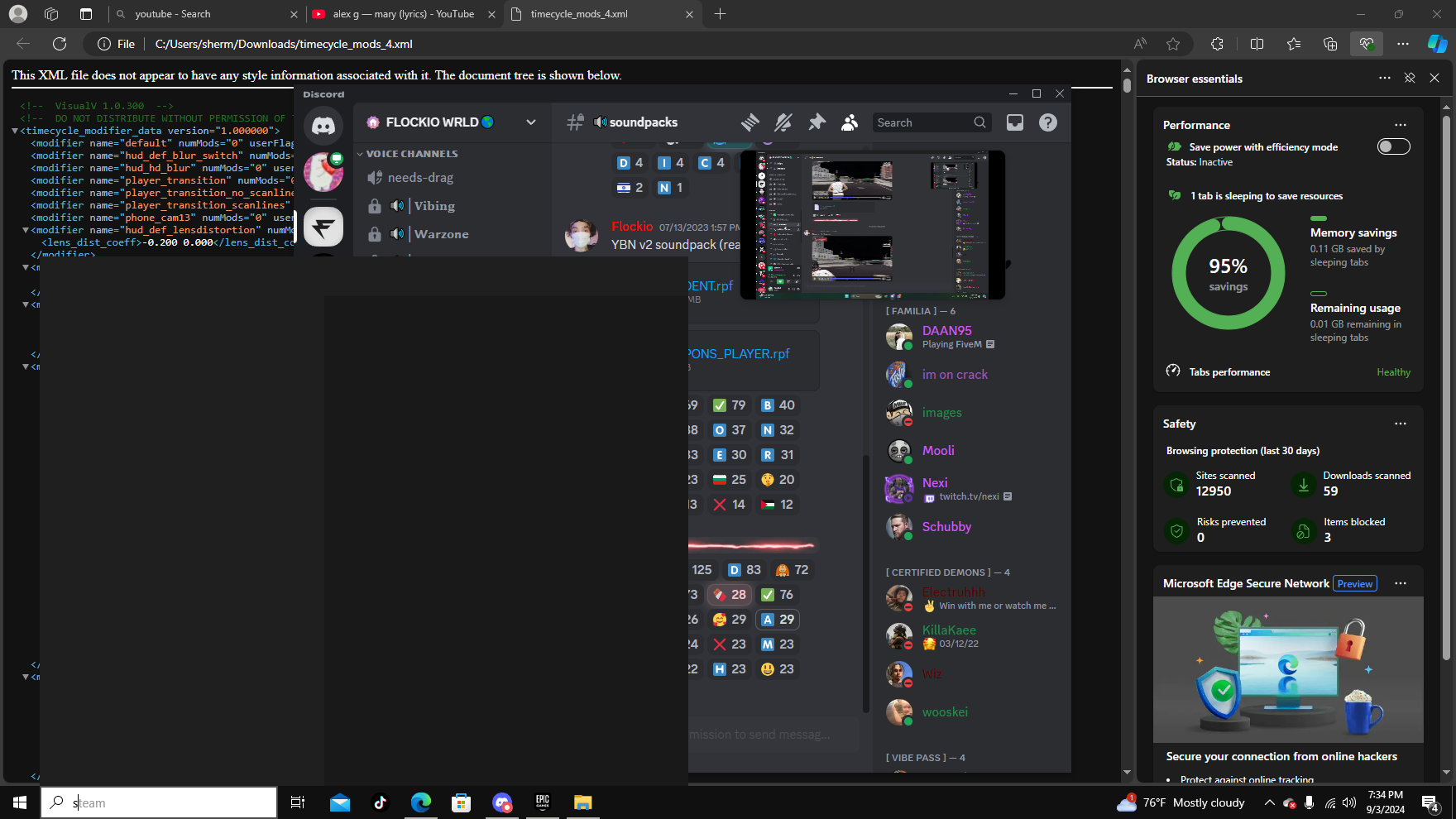Add page to favorites star icon
Viewport: 1456px width, 819px height.
[1173, 44]
